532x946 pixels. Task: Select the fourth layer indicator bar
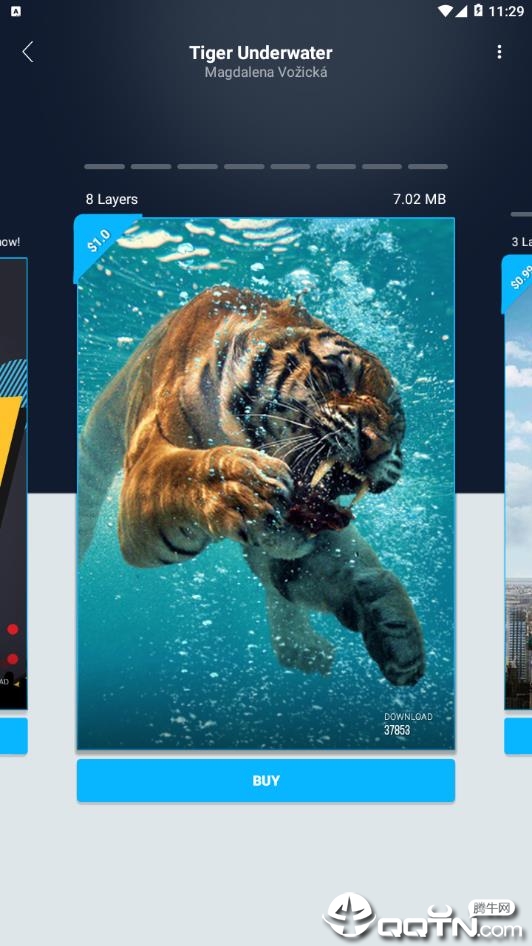(244, 167)
